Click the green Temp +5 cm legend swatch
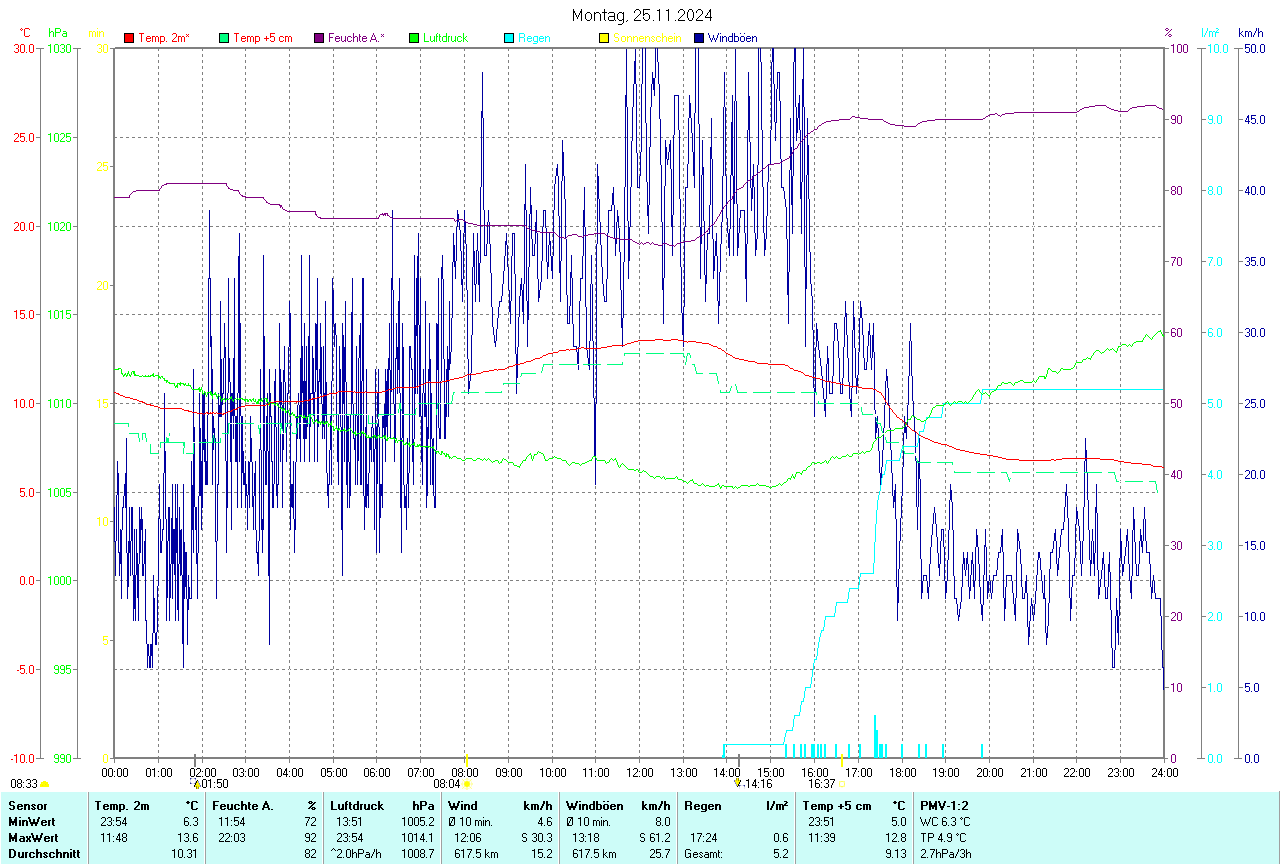This screenshot has width=1280, height=864. [x=224, y=38]
